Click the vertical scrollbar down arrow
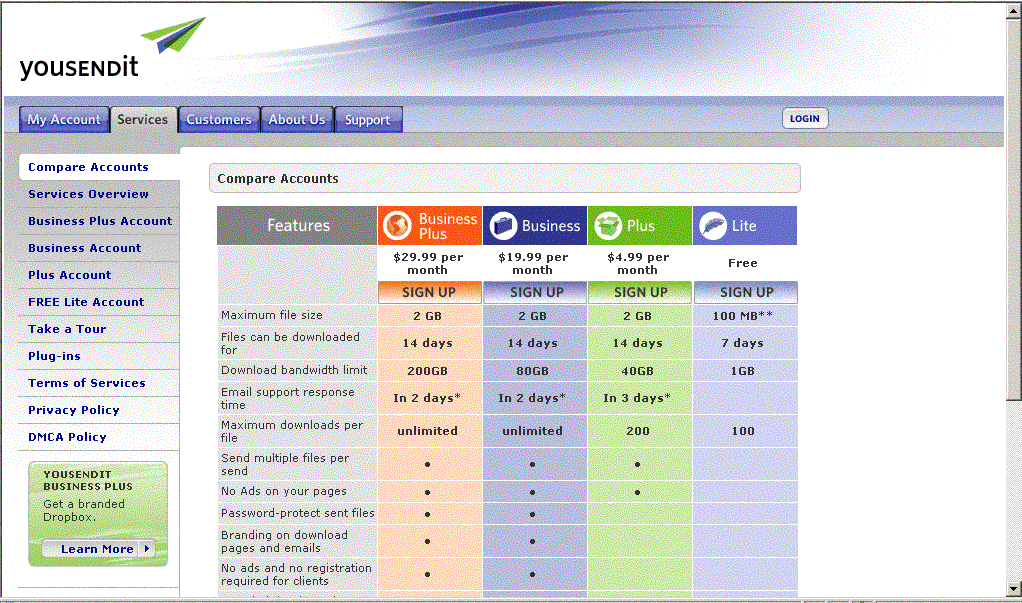The height and width of the screenshot is (603, 1022). [1013, 587]
